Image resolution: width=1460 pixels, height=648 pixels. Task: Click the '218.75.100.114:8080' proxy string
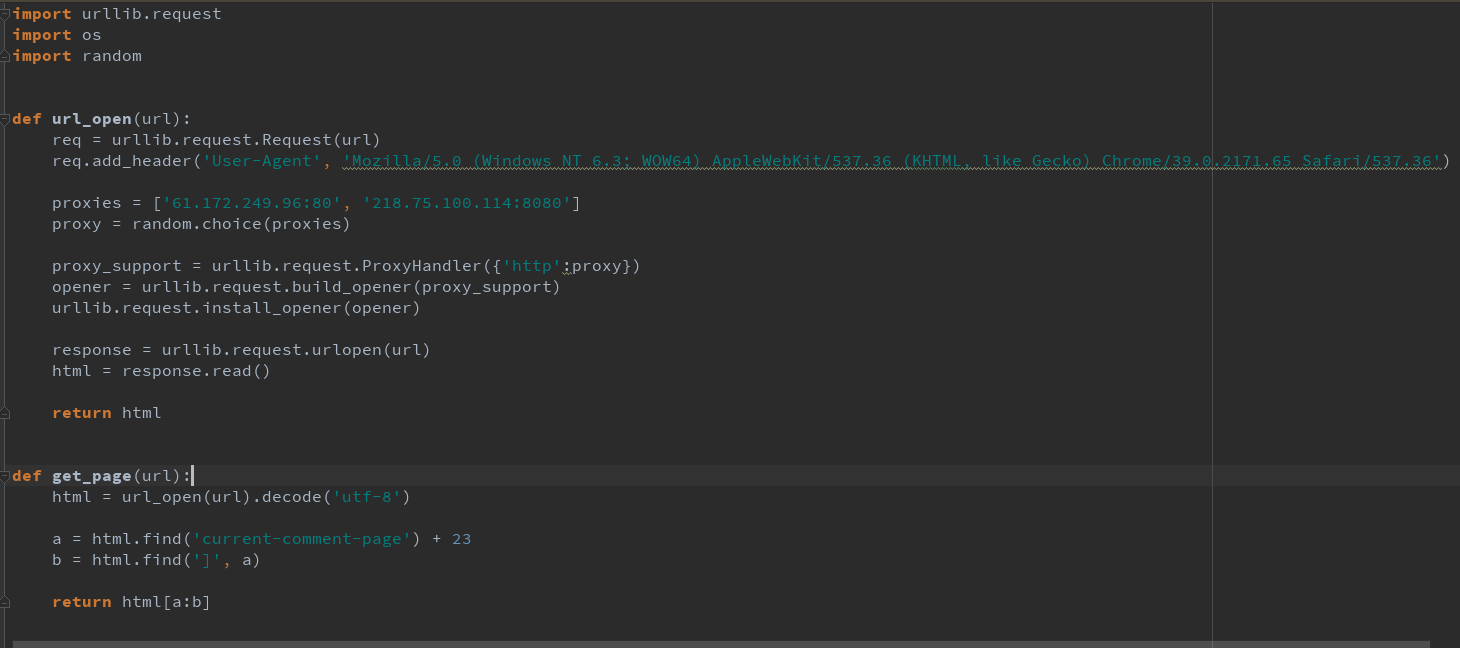(466, 203)
